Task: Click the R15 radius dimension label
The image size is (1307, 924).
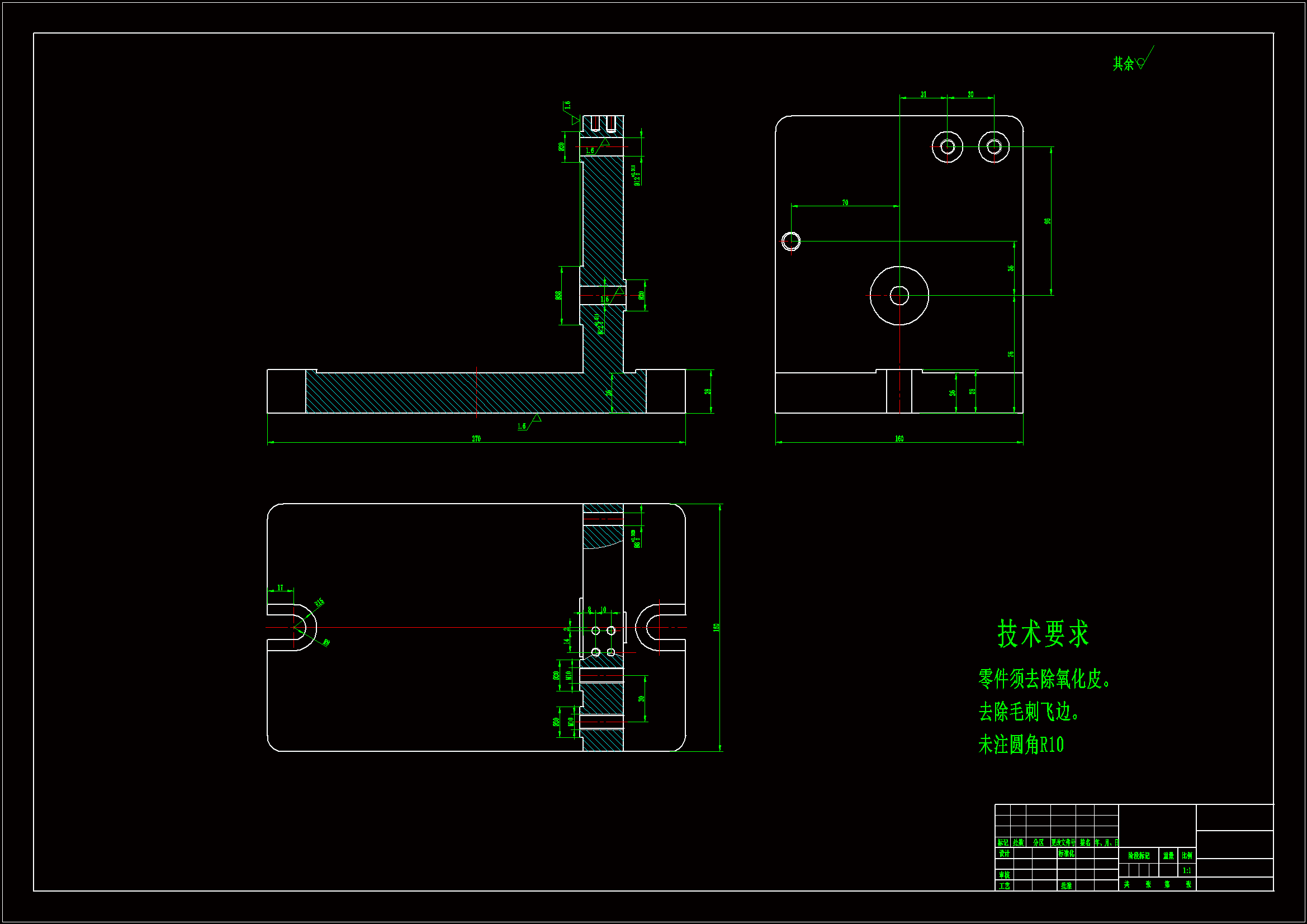Action: click(319, 603)
